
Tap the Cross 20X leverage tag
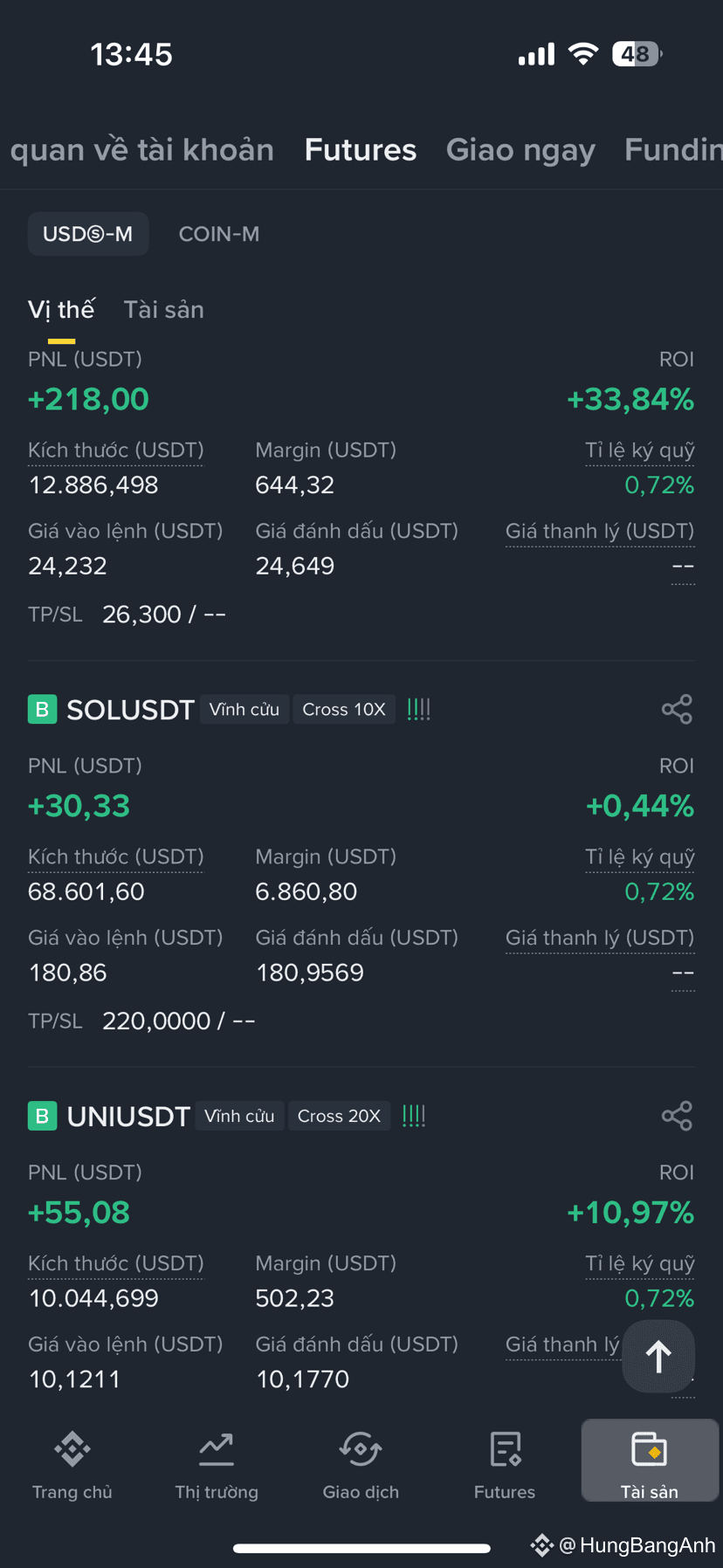(339, 1116)
